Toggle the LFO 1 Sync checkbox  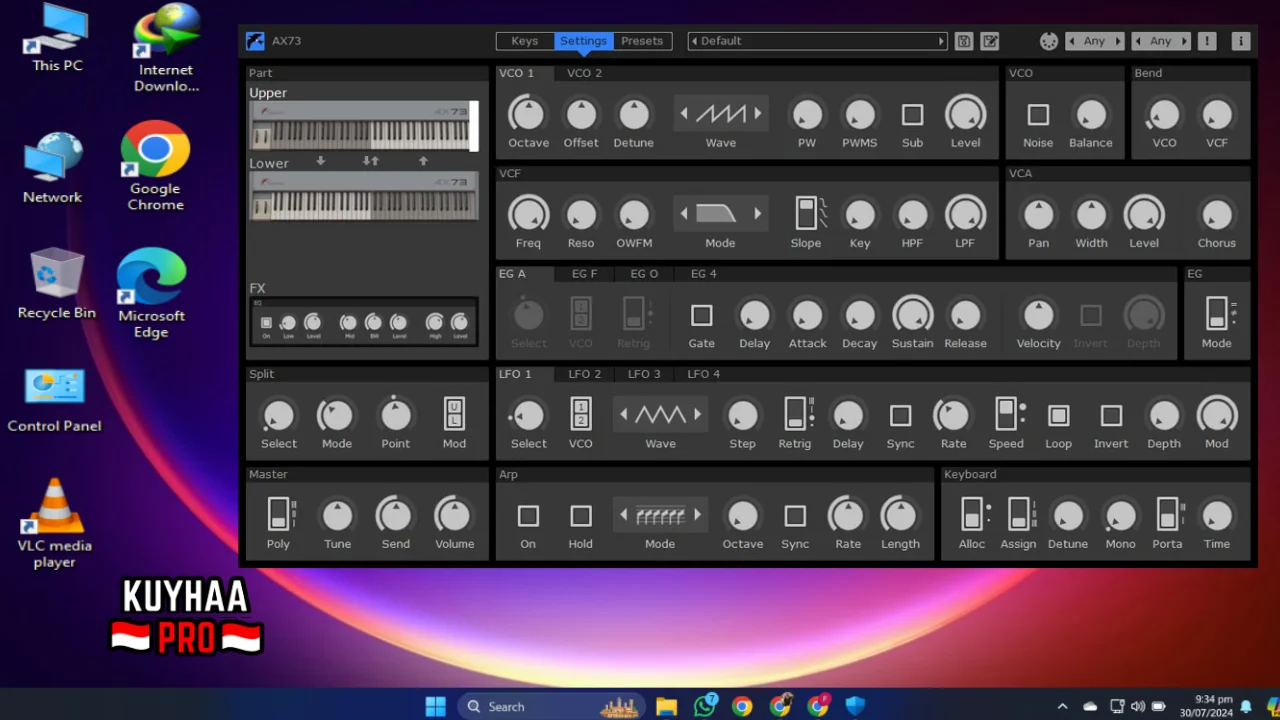[x=900, y=415]
